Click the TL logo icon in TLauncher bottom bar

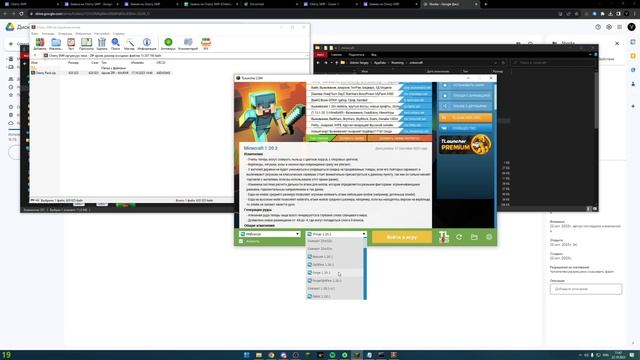[444, 237]
